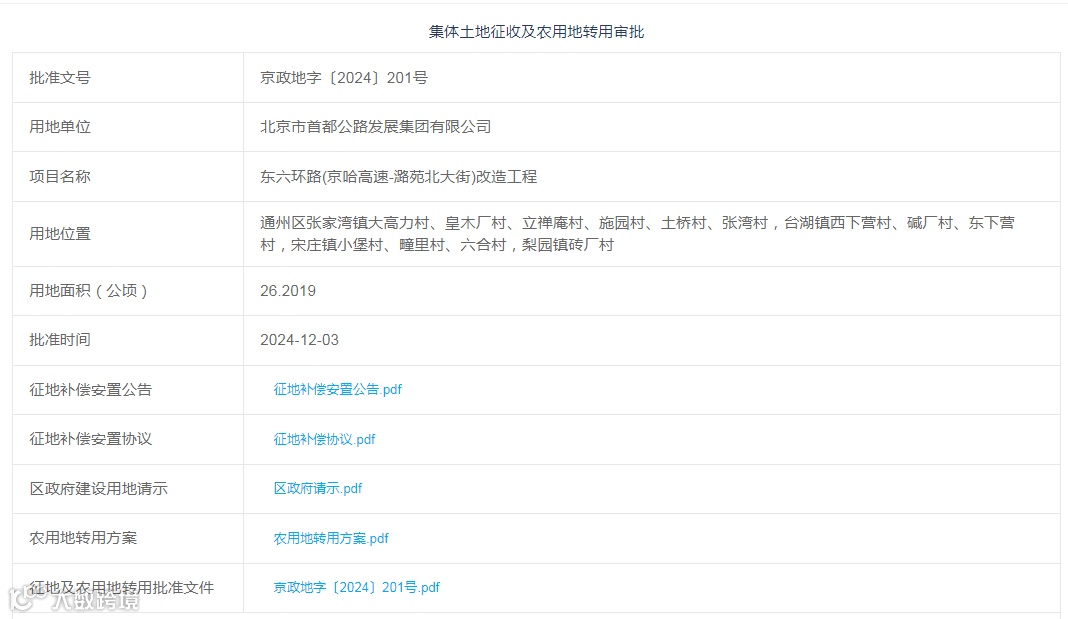Click the 征地补偿安置公告 row label
Viewport: 1068px width, 619px height.
click(x=91, y=390)
